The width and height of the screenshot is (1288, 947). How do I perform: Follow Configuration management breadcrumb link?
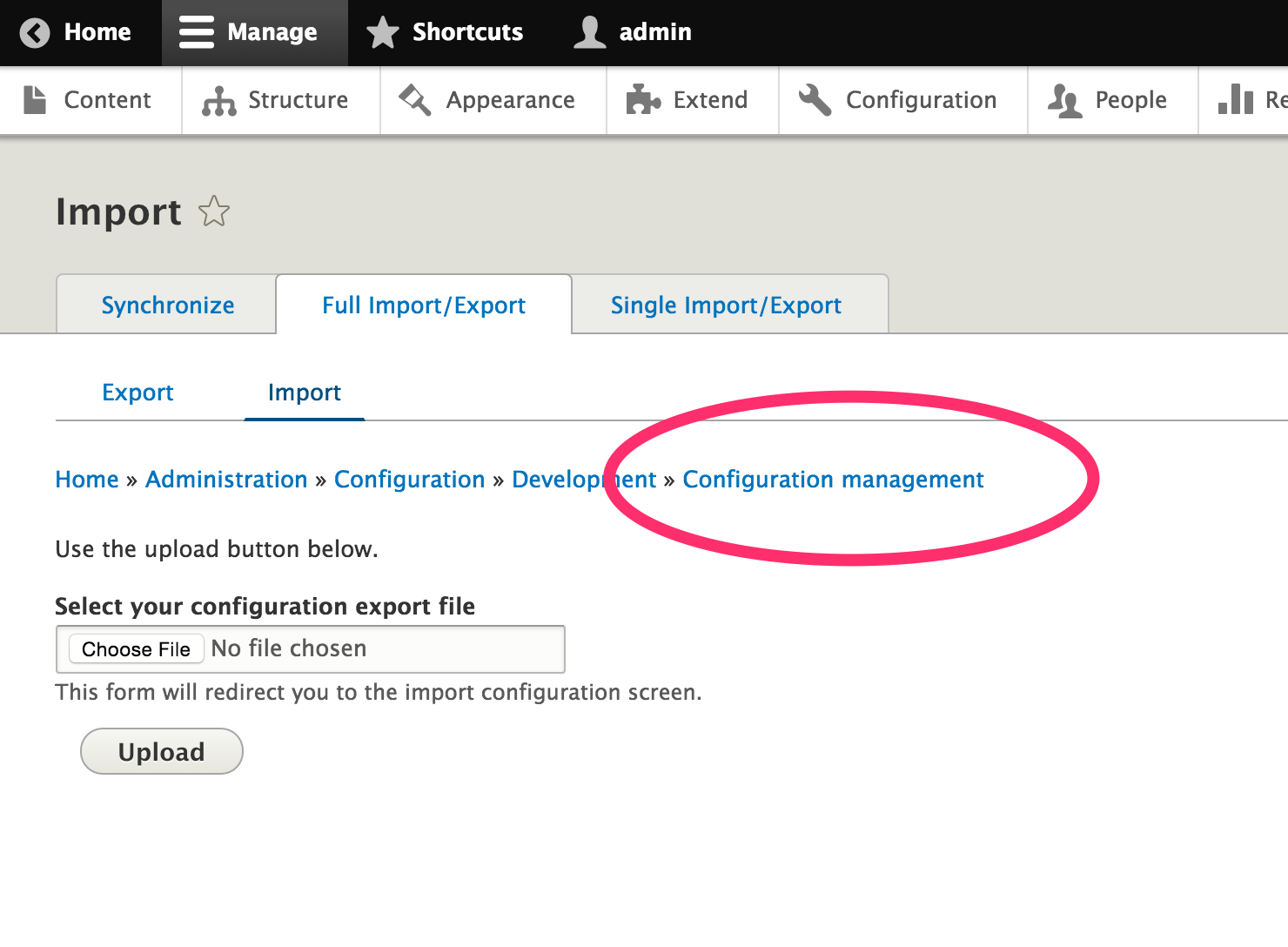tap(833, 480)
